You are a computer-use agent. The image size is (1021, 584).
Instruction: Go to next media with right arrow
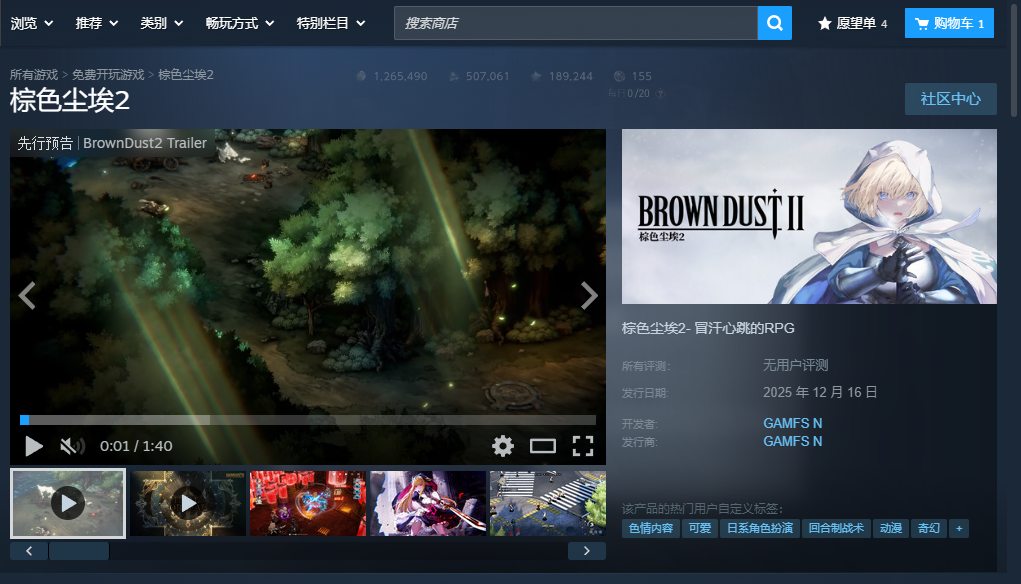click(x=589, y=295)
